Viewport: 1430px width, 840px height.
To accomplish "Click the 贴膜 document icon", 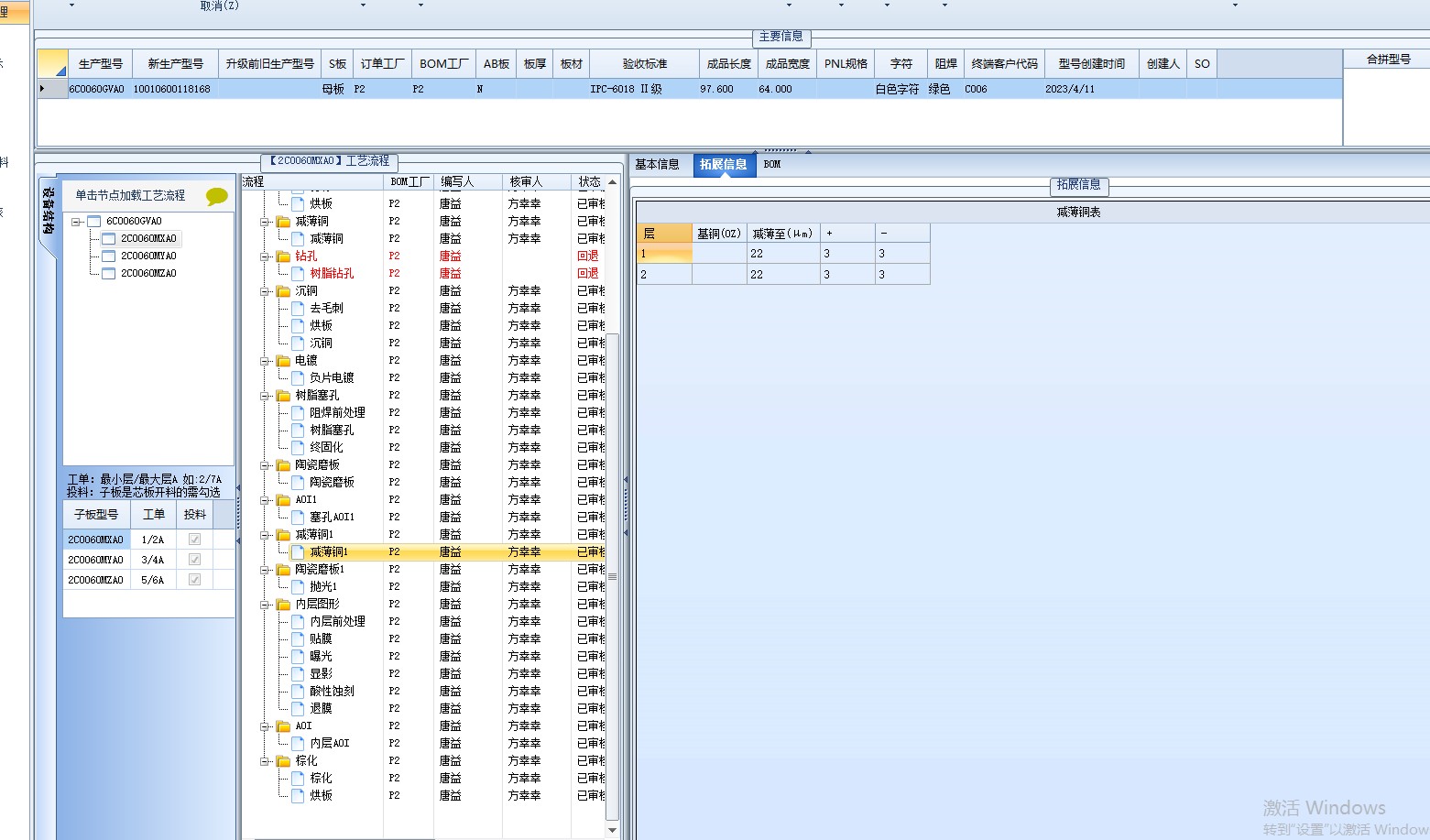I will (298, 638).
